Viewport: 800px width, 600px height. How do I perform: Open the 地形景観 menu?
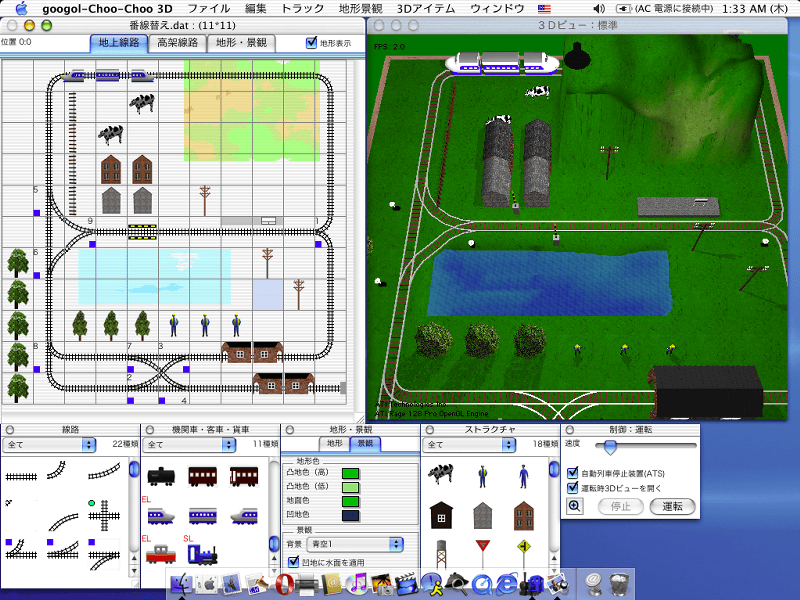360,9
